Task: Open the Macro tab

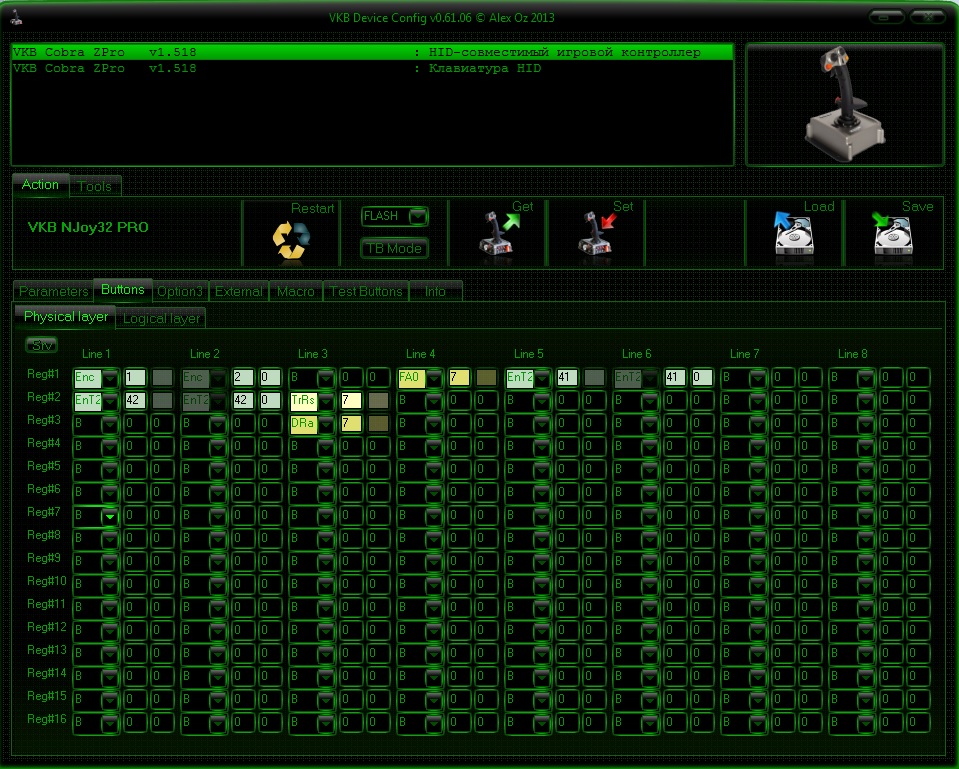Action: pos(295,291)
